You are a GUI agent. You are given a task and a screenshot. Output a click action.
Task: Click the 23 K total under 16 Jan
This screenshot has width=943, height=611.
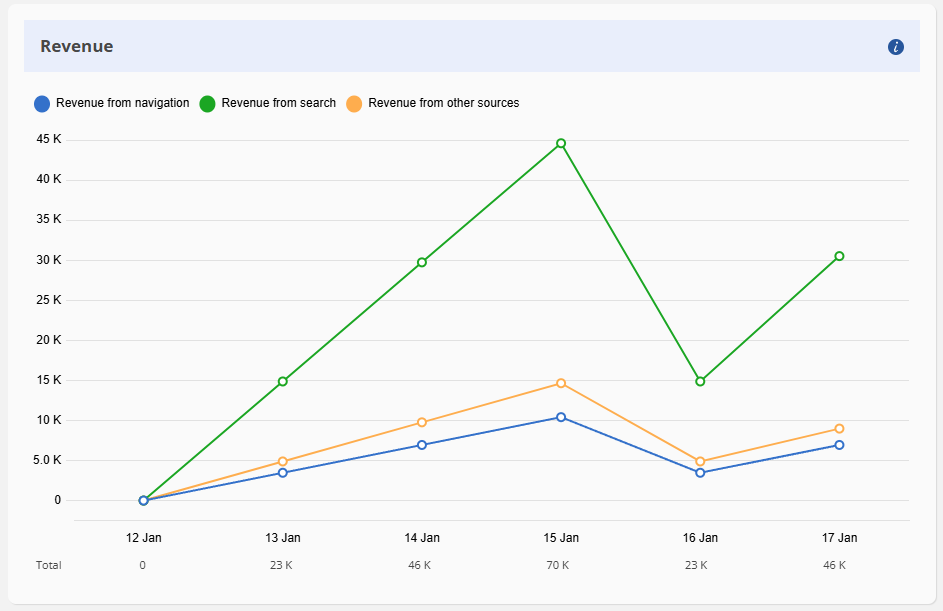[x=696, y=565]
